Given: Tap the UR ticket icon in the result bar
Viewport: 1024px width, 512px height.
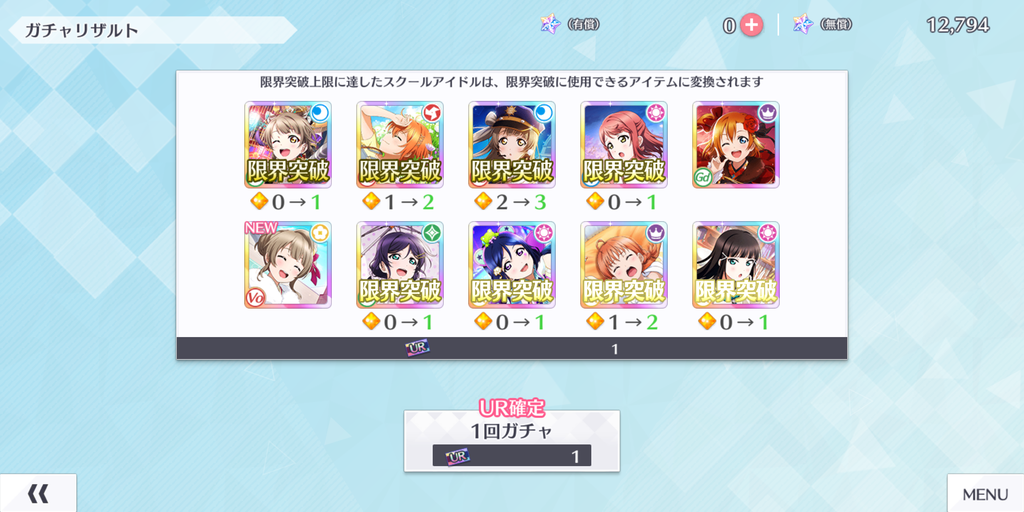Looking at the screenshot, I should (x=417, y=349).
